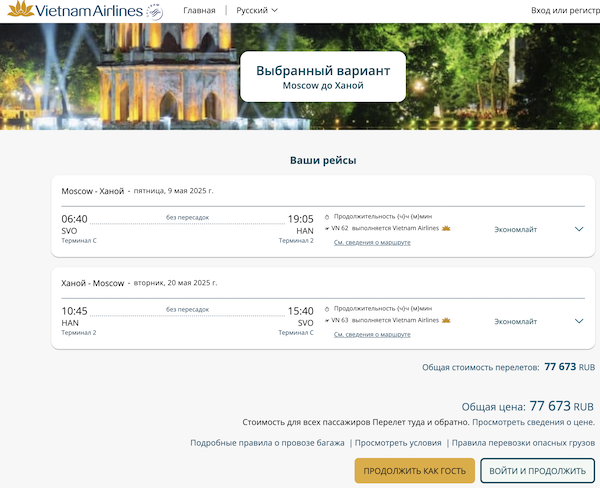Expand the Hanoi-Moscow flight details chevron

point(579,321)
